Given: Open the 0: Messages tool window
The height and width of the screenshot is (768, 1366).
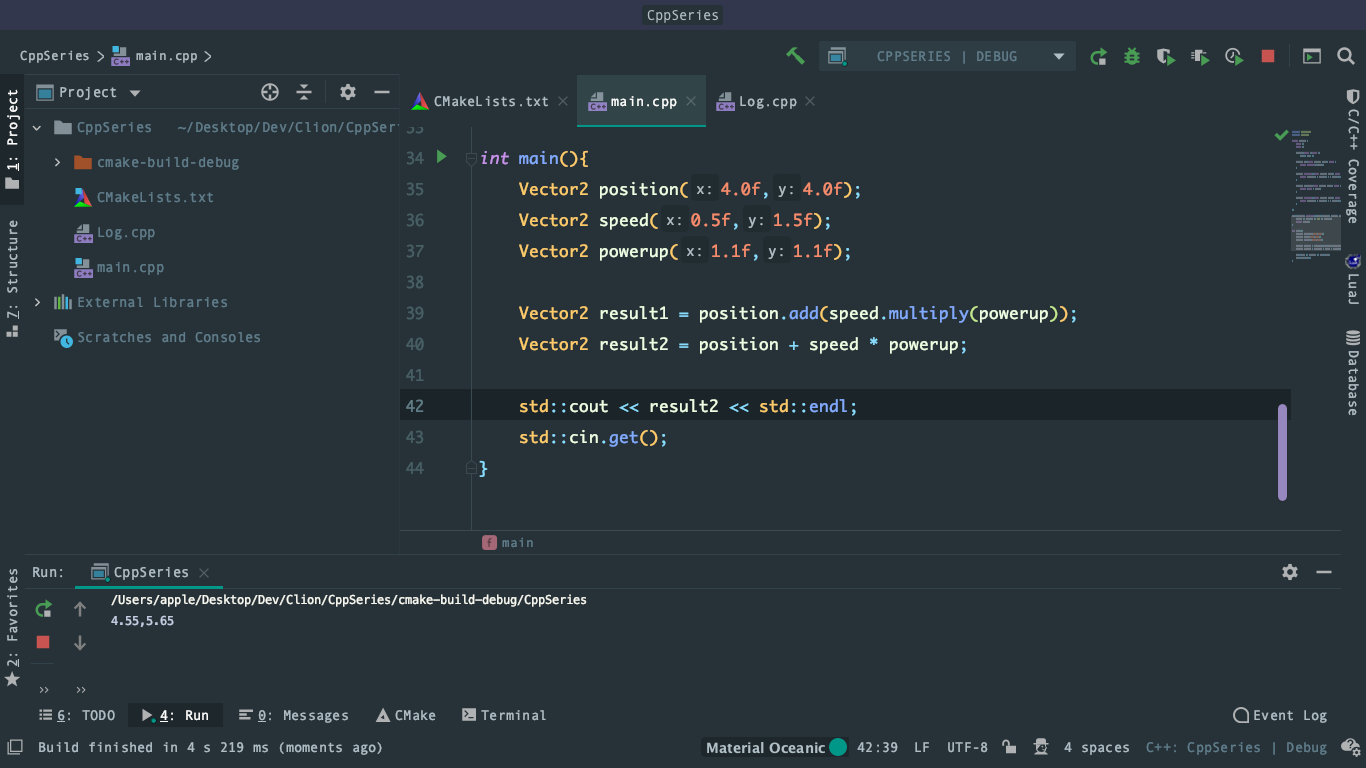Looking at the screenshot, I should pyautogui.click(x=294, y=715).
